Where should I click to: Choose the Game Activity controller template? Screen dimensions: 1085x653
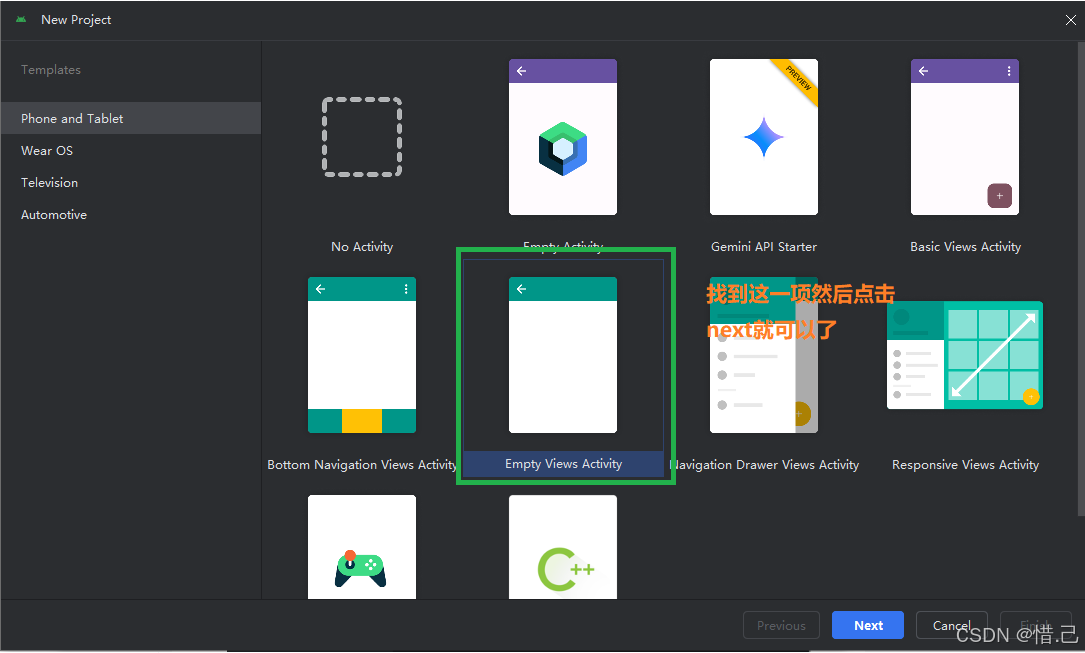click(362, 547)
